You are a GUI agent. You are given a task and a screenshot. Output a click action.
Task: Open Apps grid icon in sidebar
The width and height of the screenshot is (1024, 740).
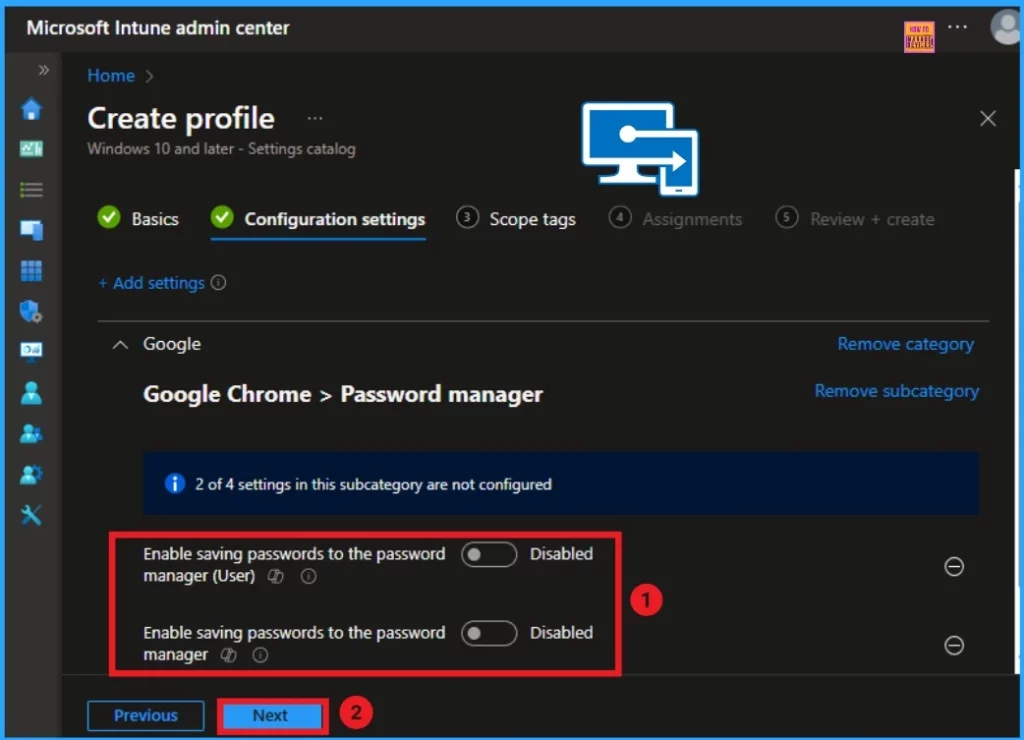coord(31,270)
